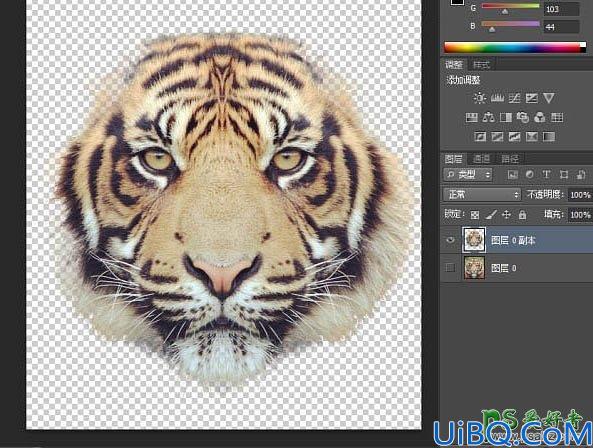Add a Levels adjustment layer
This screenshot has width=593, height=448.
tap(497, 98)
